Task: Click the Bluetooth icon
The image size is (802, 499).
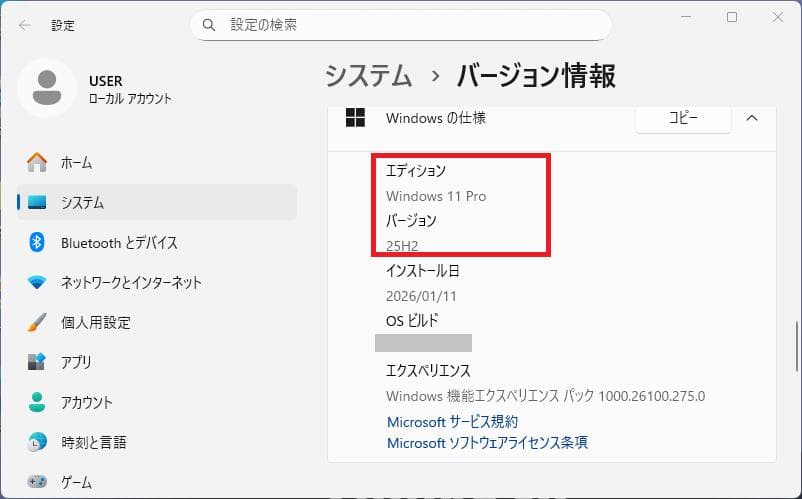Action: pyautogui.click(x=37, y=242)
